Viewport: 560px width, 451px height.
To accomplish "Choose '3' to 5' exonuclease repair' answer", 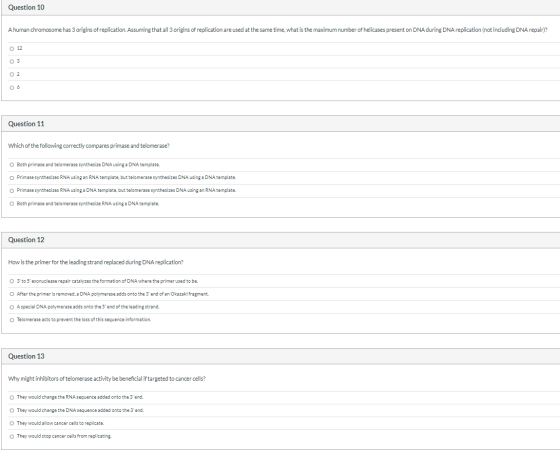I will (x=12, y=281).
